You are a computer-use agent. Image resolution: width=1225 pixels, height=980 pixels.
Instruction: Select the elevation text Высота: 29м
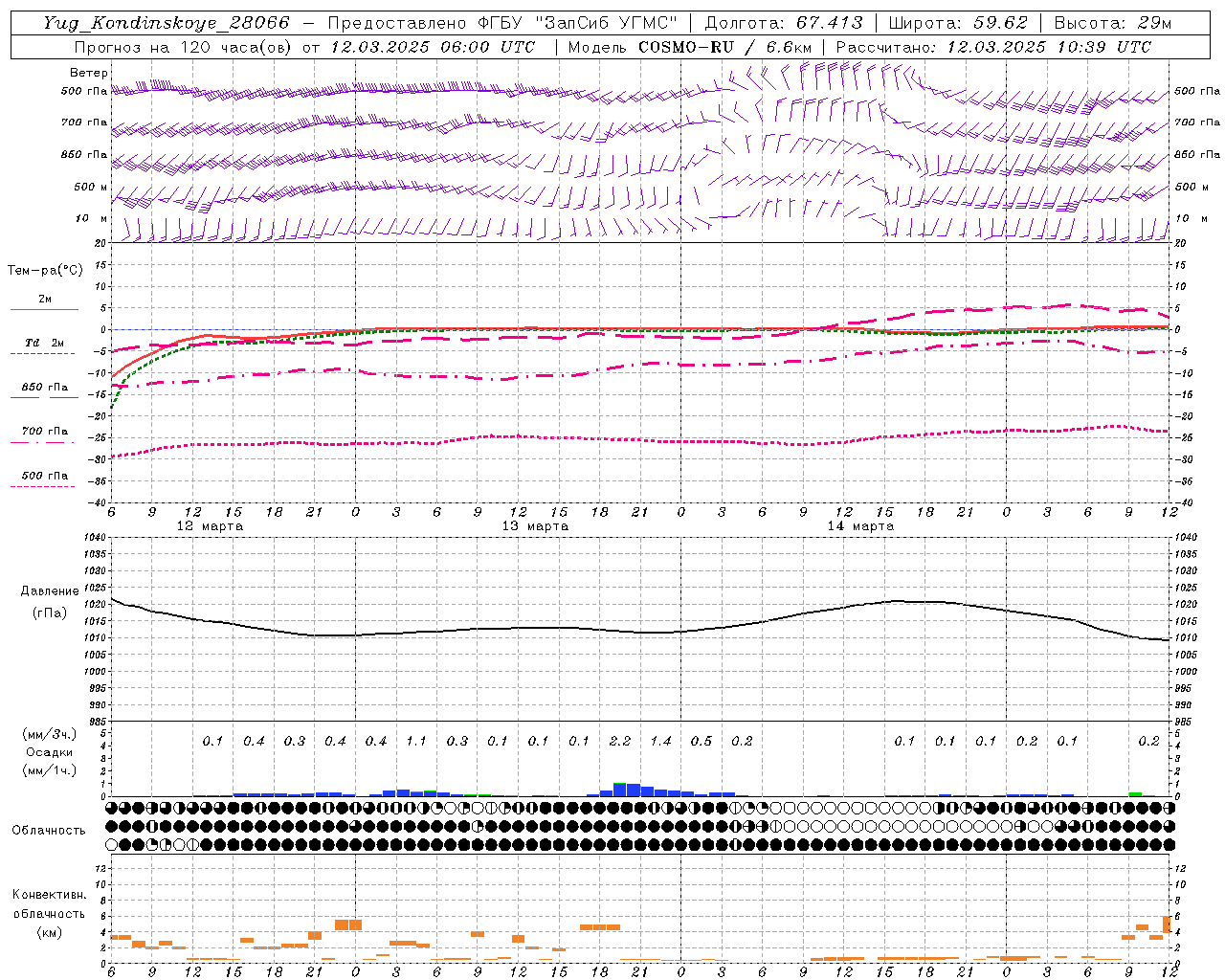(1113, 23)
